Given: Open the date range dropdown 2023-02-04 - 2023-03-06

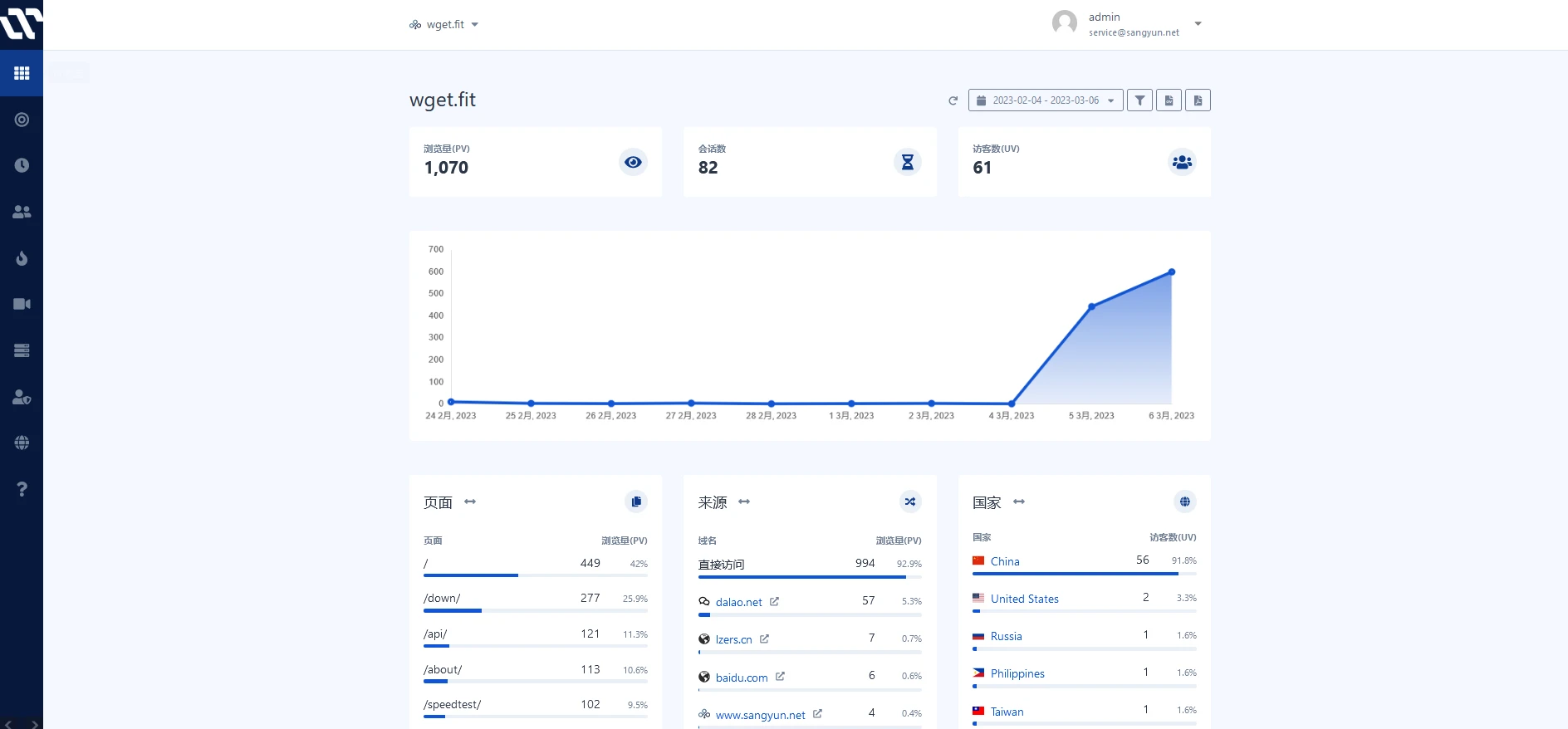Looking at the screenshot, I should (1045, 100).
